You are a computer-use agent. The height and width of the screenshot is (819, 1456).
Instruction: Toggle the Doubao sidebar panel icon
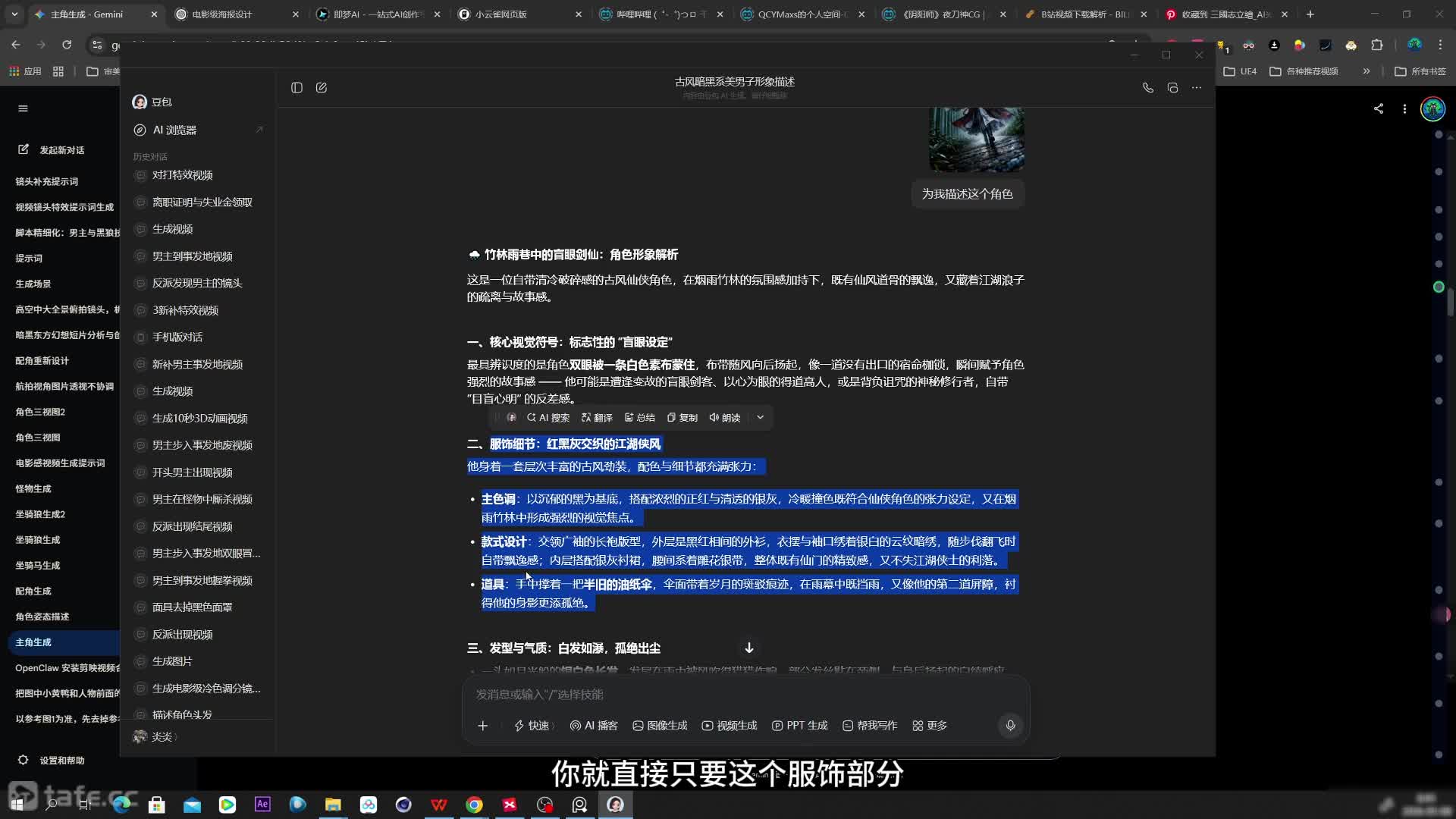click(x=297, y=88)
